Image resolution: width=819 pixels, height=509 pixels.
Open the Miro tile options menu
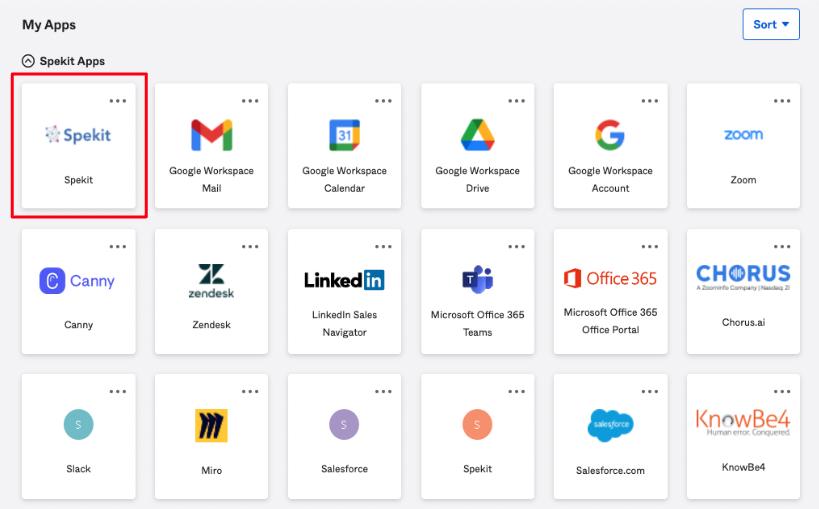[x=250, y=391]
